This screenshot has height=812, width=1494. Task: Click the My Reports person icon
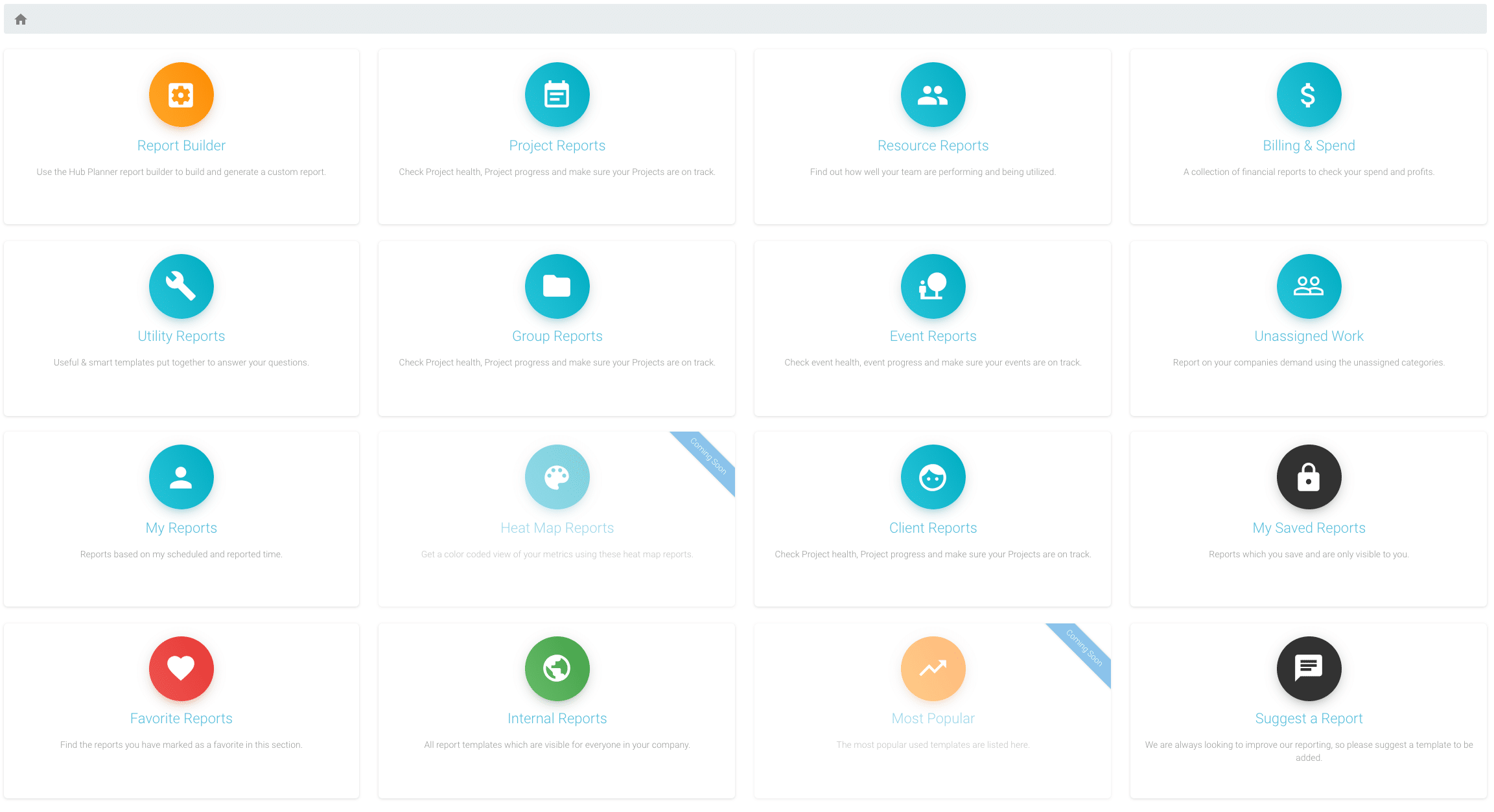coord(181,477)
